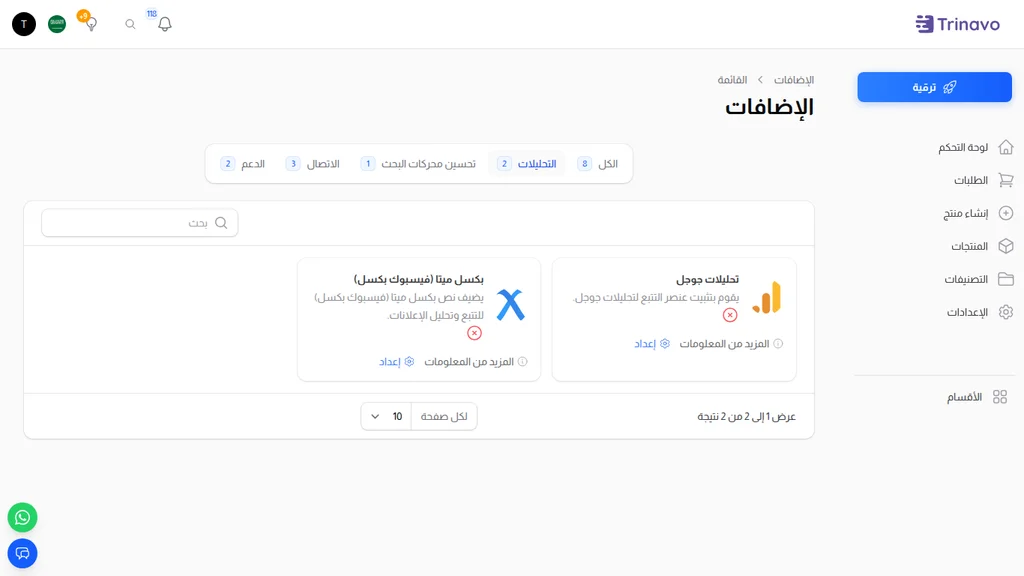Click the لكل صفحة label
The height and width of the screenshot is (576, 1024).
coord(444,417)
